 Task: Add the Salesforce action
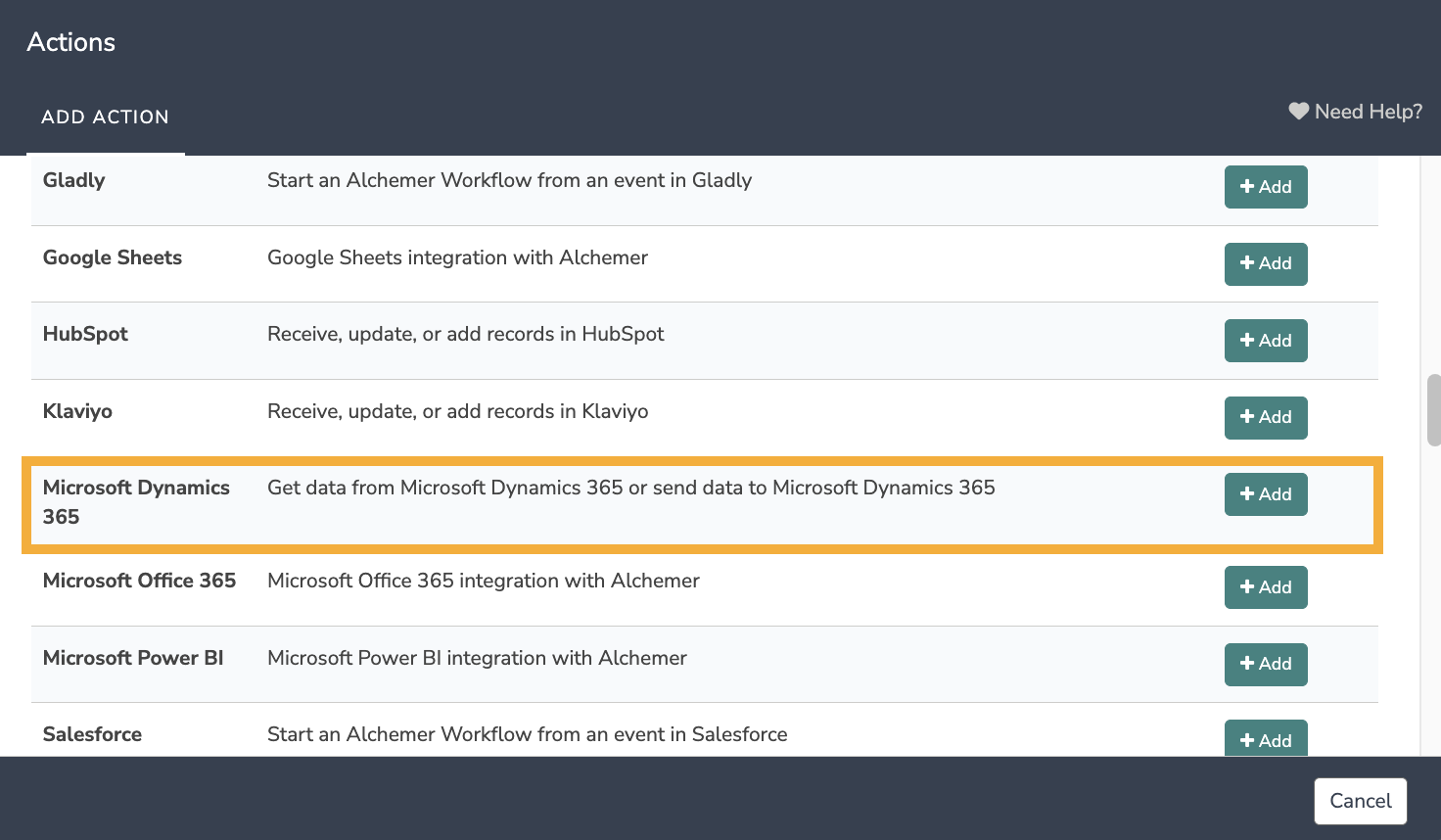pos(1265,739)
